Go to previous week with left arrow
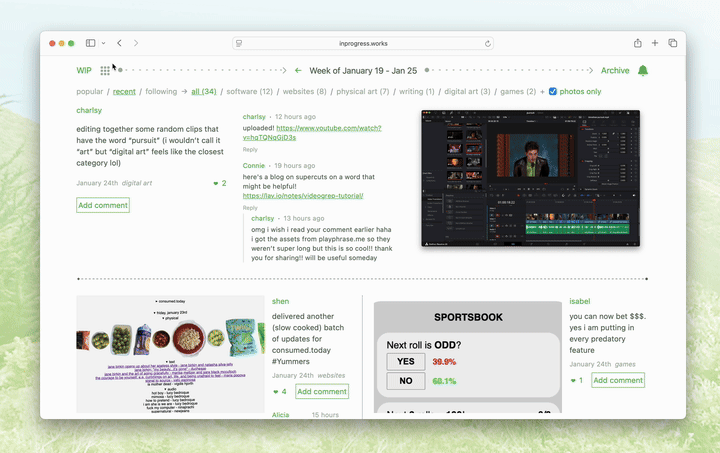The width and height of the screenshot is (720, 453). 298,71
